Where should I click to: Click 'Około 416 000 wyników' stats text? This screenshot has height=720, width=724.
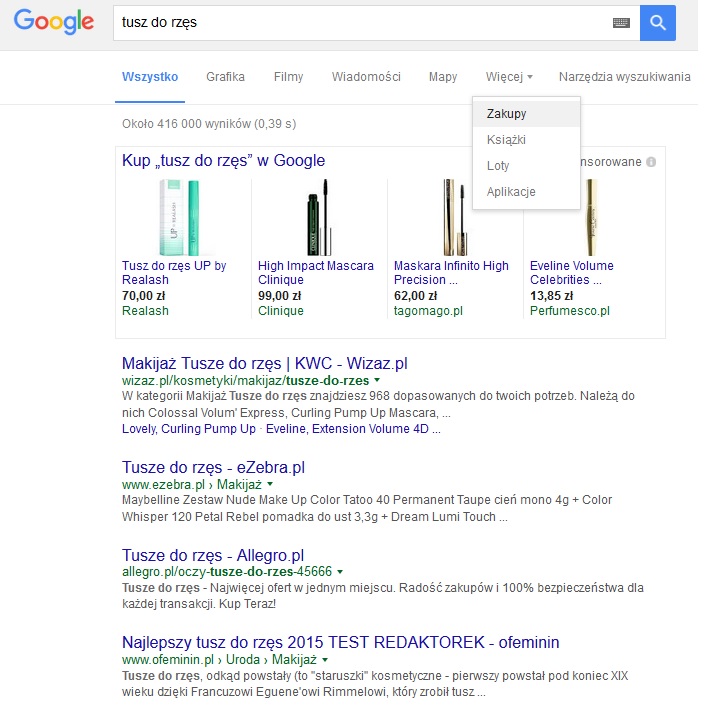click(x=209, y=124)
